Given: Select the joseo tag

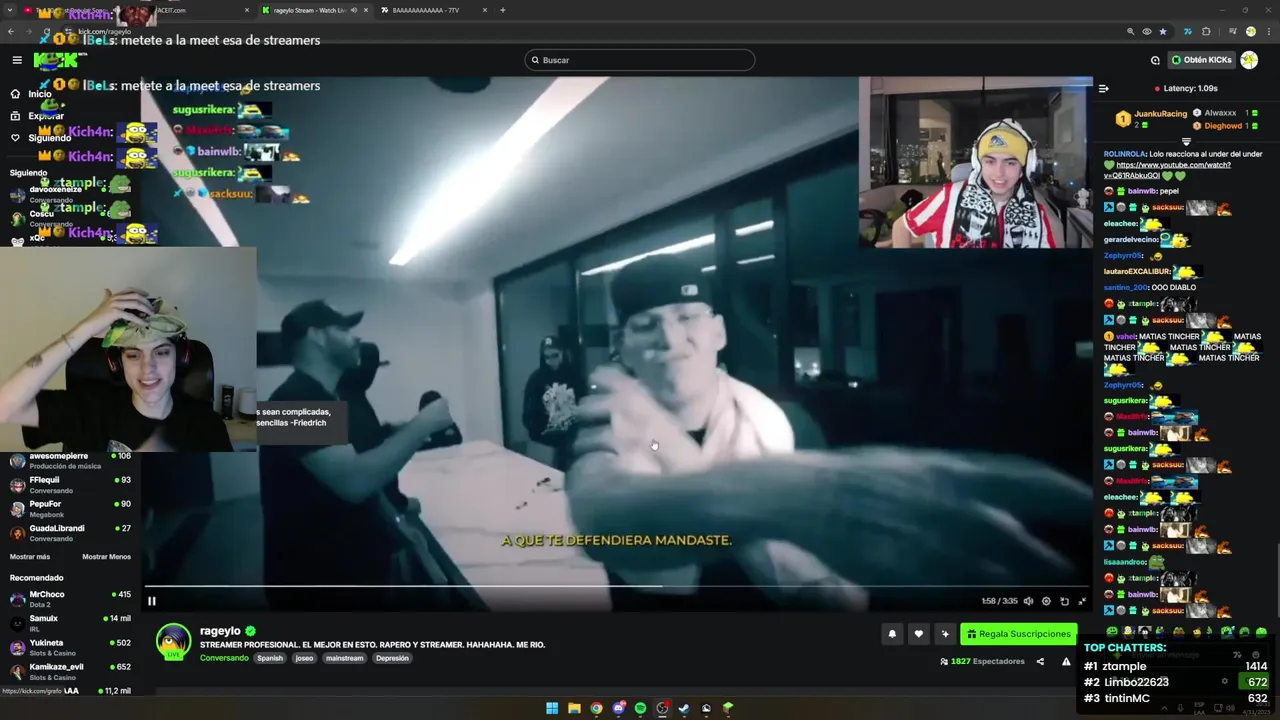Looking at the screenshot, I should pos(304,658).
